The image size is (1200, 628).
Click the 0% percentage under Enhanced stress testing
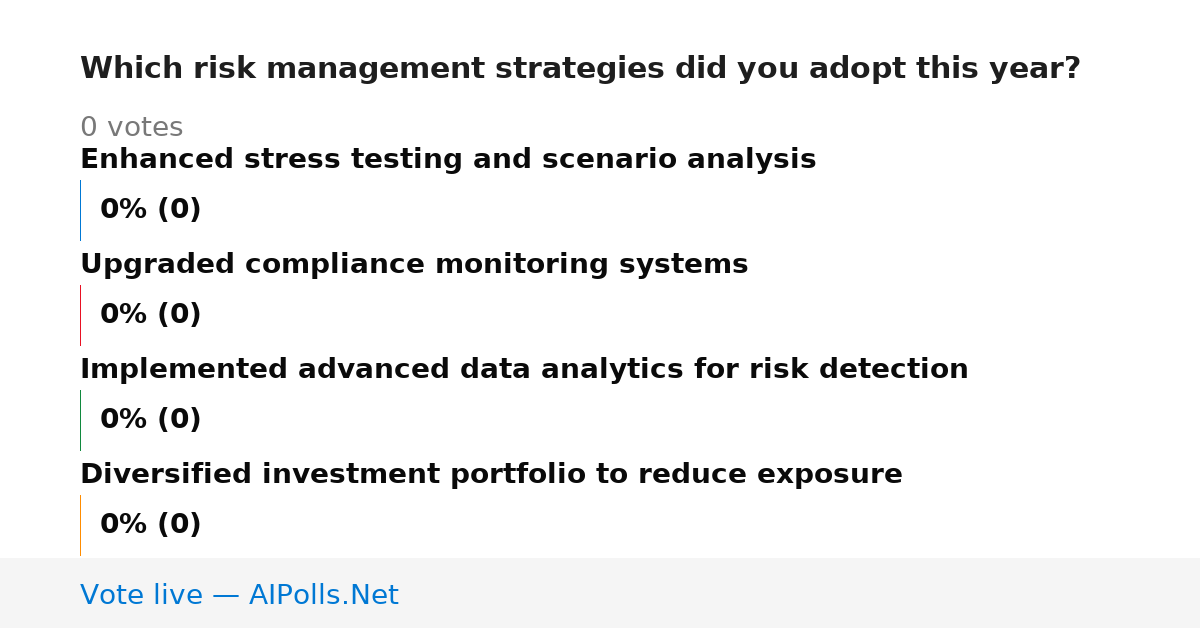click(124, 210)
